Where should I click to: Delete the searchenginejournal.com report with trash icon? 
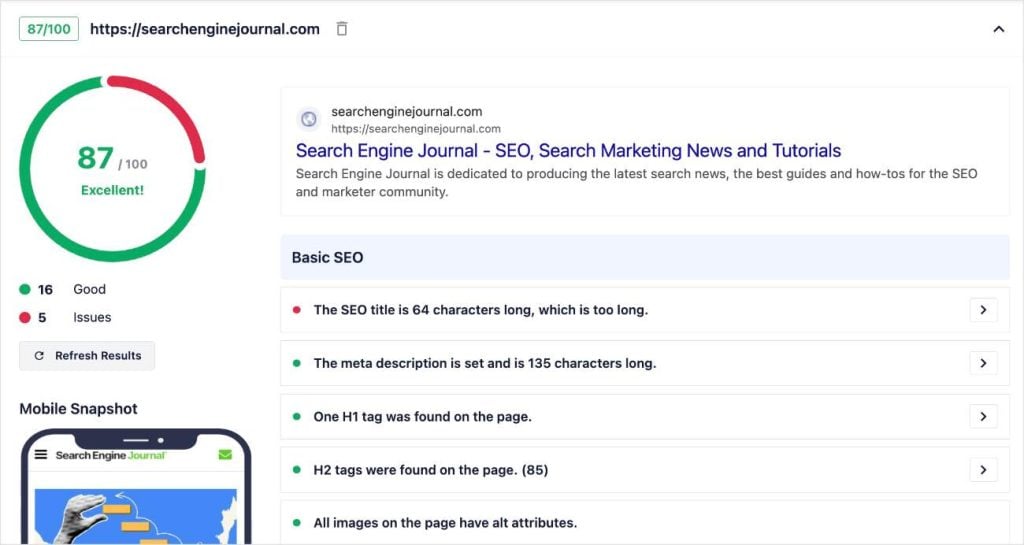pos(342,29)
